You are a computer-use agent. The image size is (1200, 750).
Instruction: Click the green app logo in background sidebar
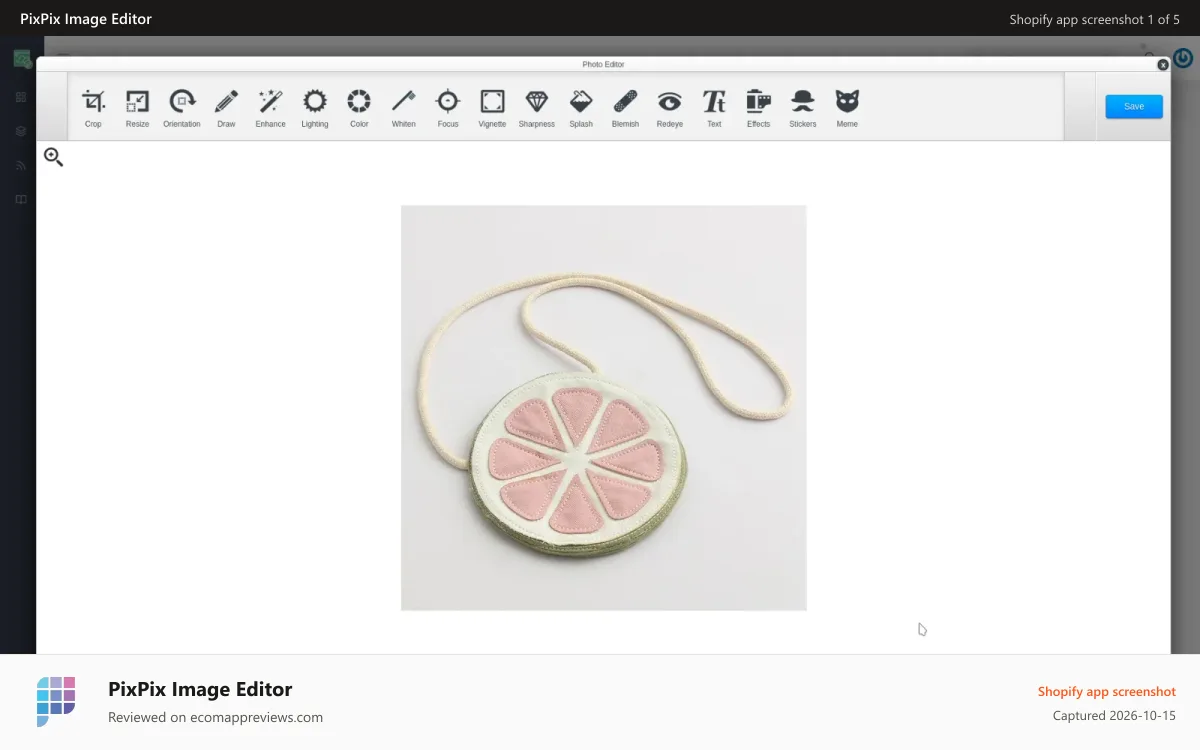click(x=22, y=59)
